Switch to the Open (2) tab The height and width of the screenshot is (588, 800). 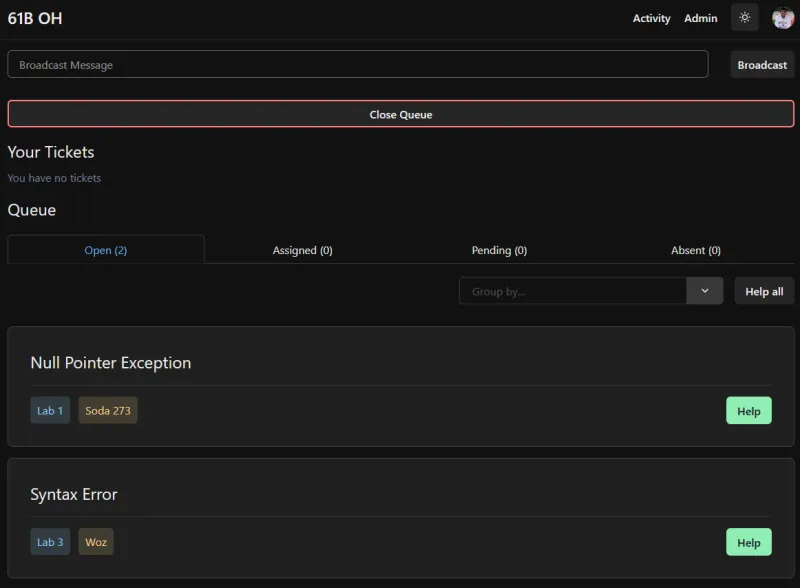point(106,250)
